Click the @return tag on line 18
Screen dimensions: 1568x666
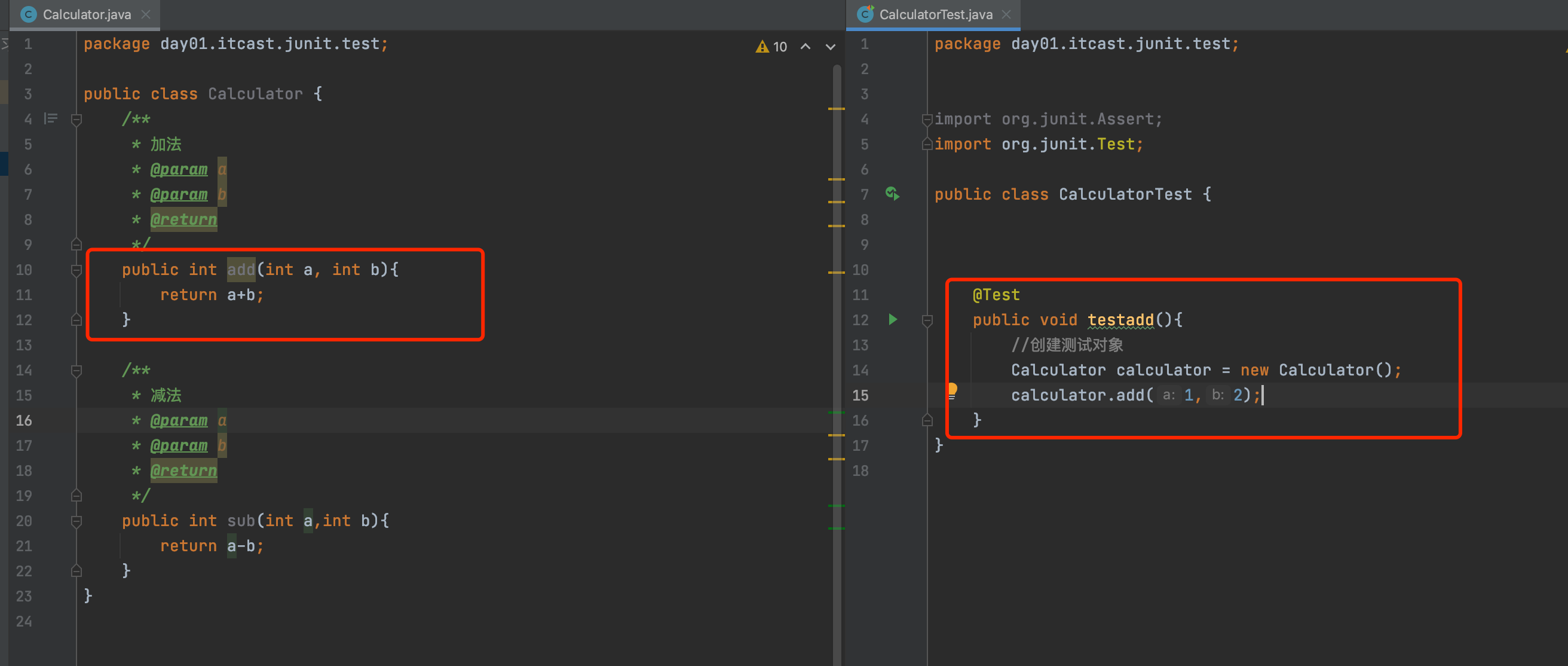tap(184, 471)
